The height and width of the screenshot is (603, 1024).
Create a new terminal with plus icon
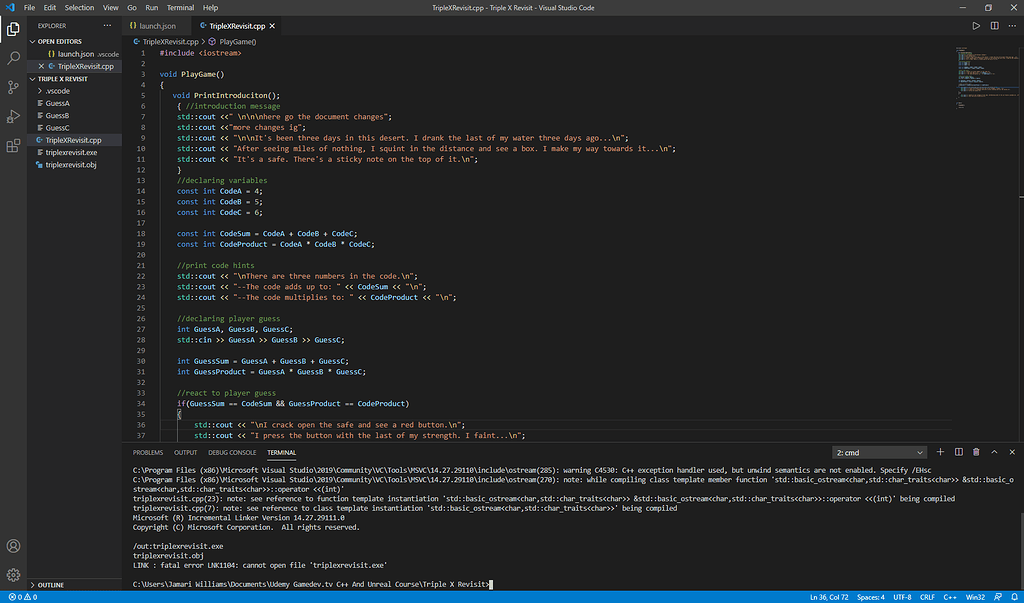coord(940,452)
